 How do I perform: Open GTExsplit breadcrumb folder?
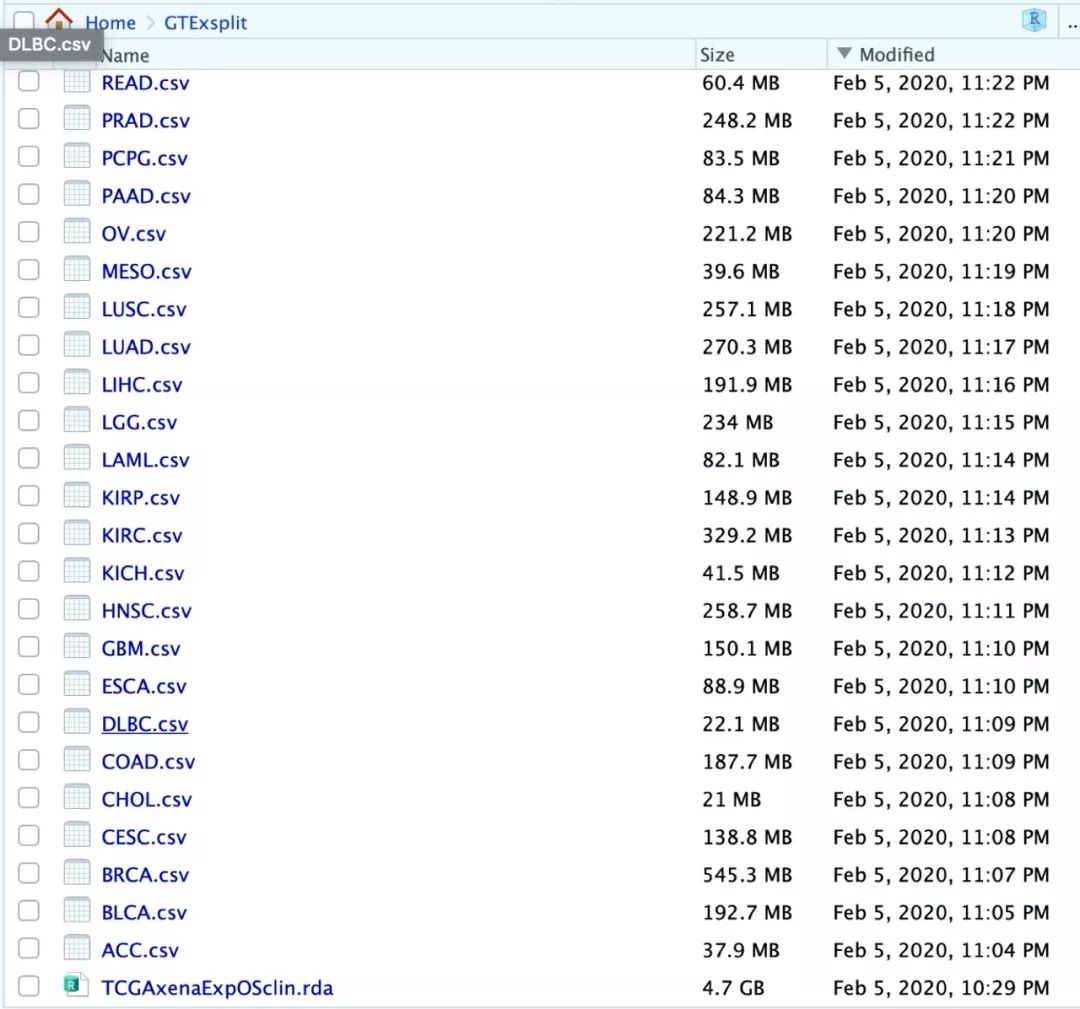pos(205,23)
